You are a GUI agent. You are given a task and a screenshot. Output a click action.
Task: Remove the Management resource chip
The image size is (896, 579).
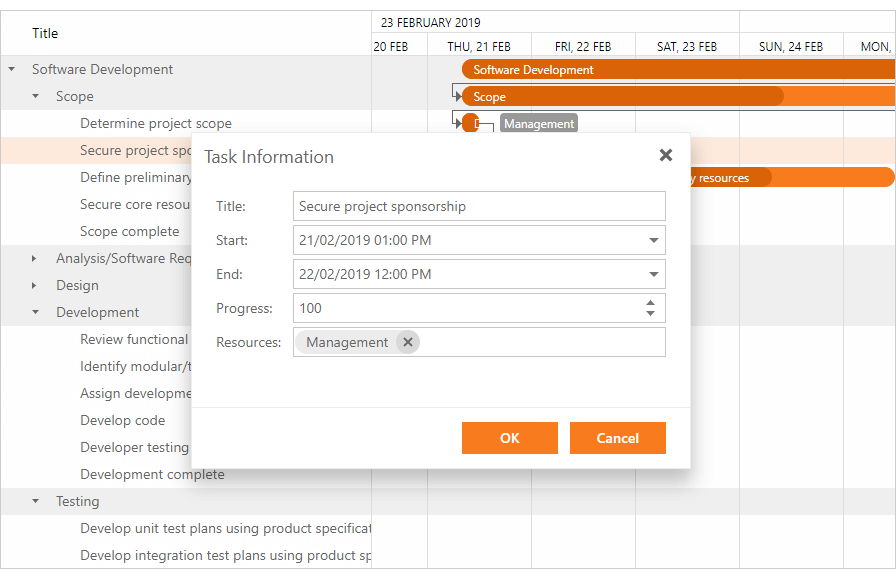click(408, 342)
